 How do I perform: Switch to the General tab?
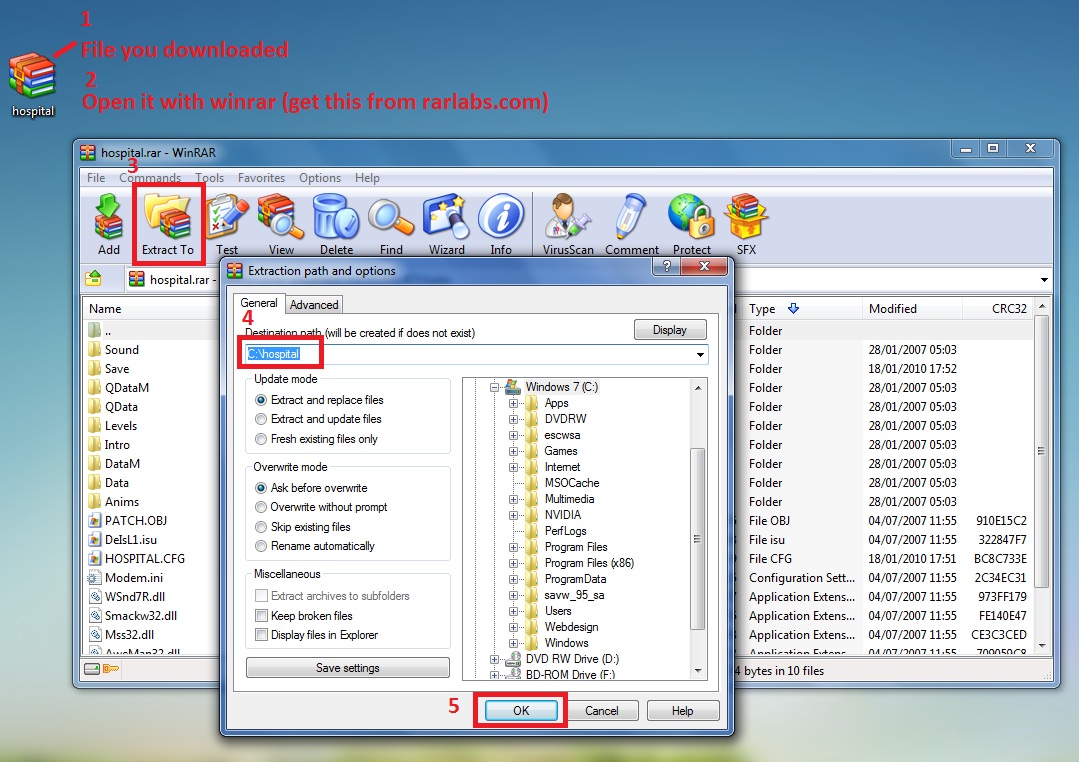click(x=259, y=303)
